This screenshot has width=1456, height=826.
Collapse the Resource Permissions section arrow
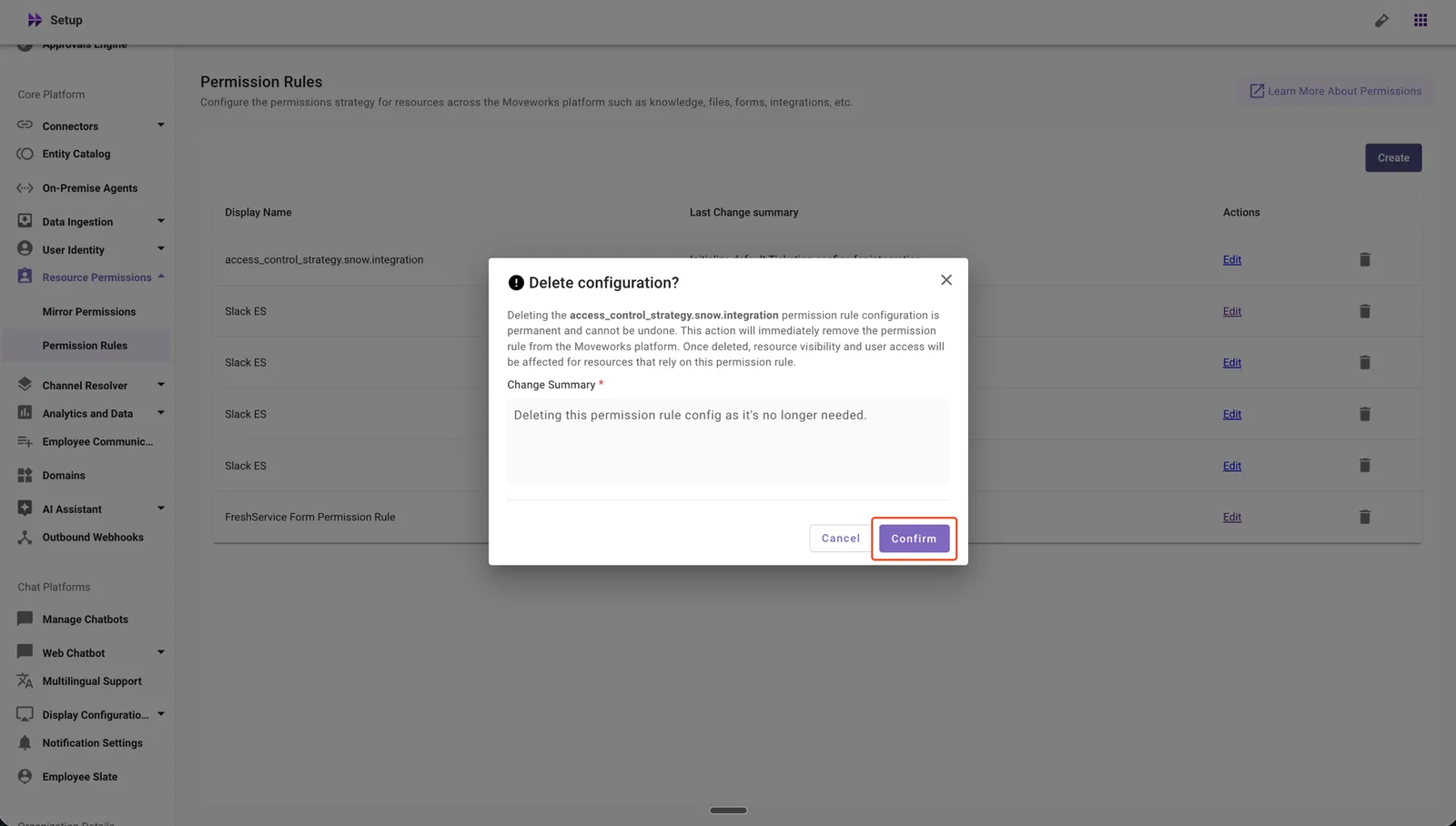coord(161,277)
